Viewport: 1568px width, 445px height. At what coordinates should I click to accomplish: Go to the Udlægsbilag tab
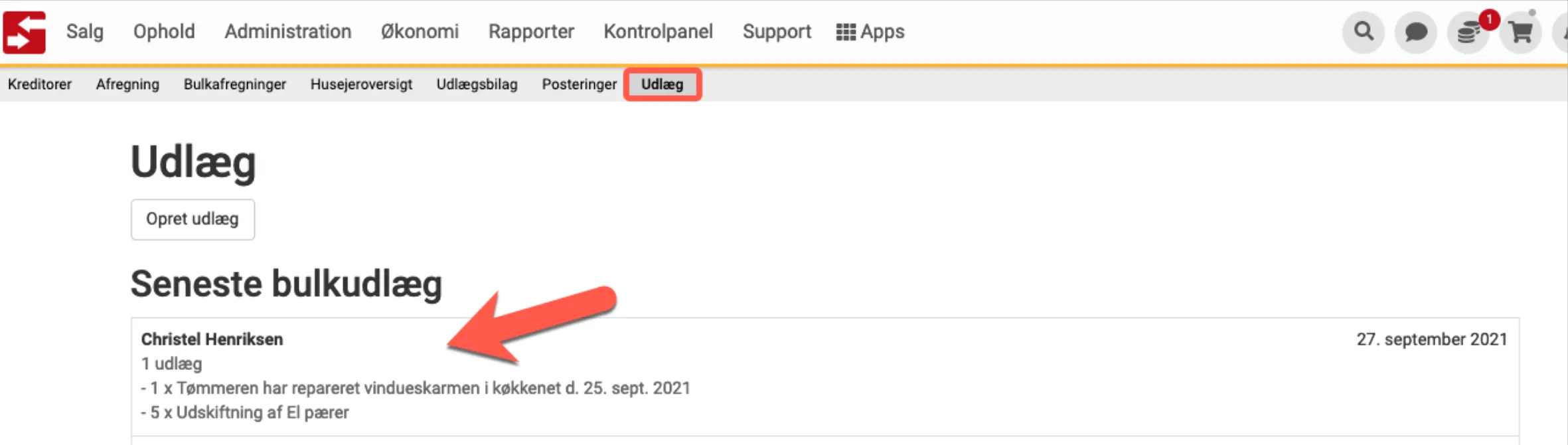point(477,84)
